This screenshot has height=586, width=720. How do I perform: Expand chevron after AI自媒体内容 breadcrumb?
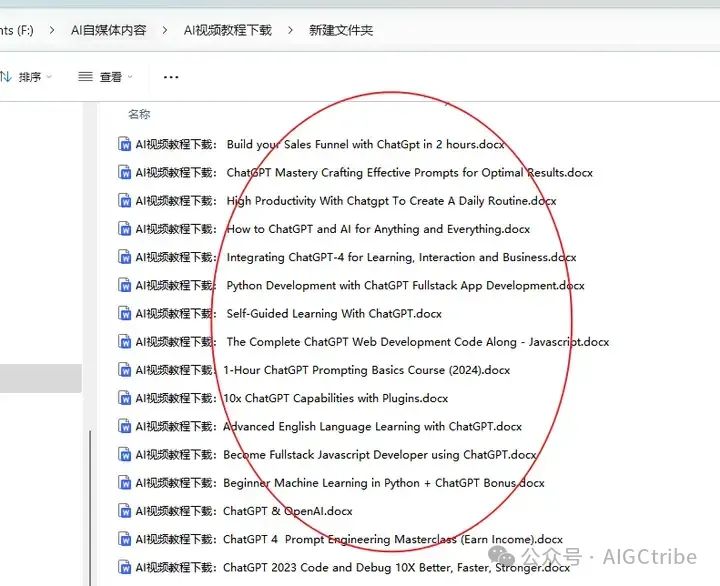click(x=164, y=30)
